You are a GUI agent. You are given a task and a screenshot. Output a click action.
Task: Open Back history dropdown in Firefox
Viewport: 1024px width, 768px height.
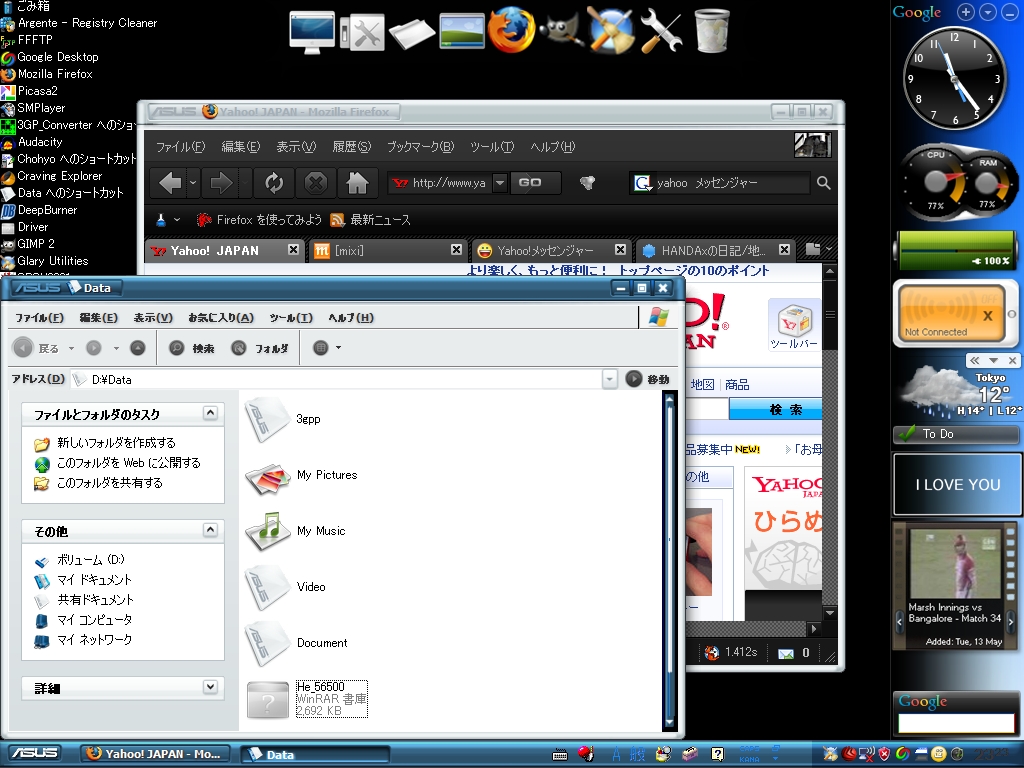193,184
